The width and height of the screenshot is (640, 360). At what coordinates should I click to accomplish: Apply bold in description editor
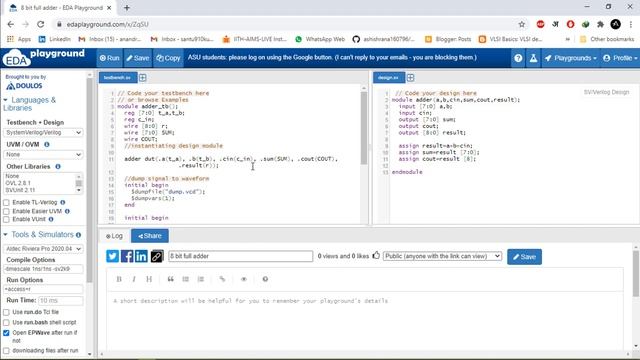119,279
